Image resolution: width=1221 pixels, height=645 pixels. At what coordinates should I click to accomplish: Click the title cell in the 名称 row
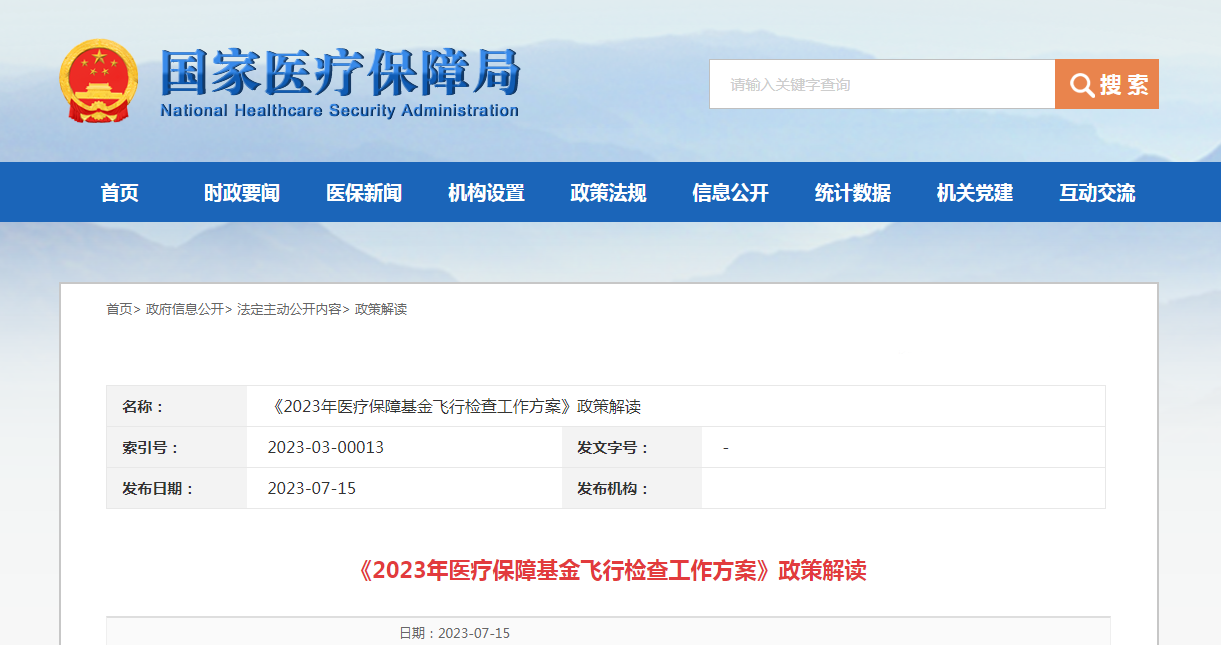point(676,406)
